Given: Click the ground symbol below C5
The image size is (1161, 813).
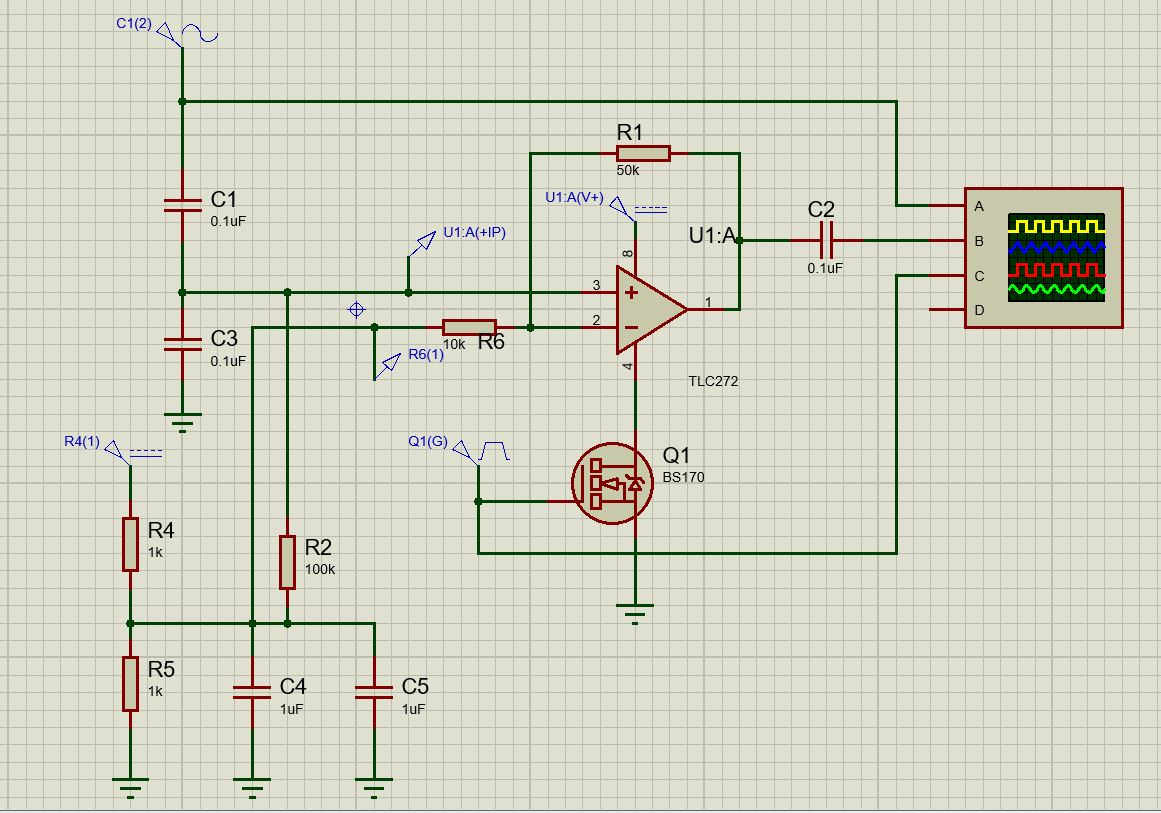Looking at the screenshot, I should click(x=374, y=788).
